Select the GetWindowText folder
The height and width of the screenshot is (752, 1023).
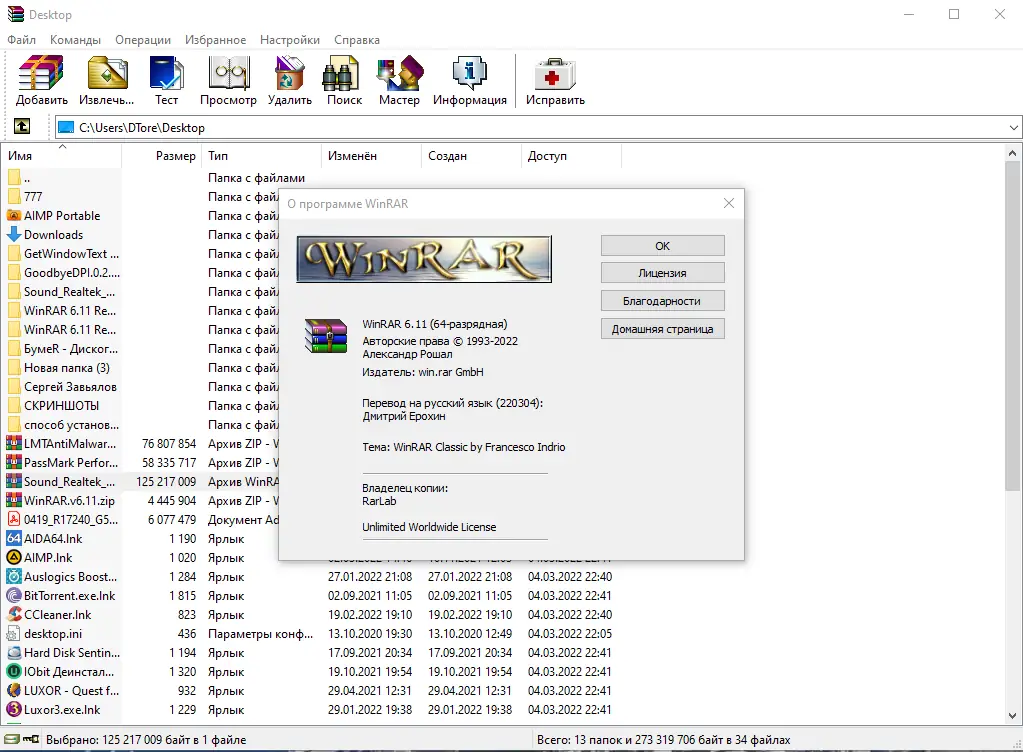pyautogui.click(x=62, y=254)
